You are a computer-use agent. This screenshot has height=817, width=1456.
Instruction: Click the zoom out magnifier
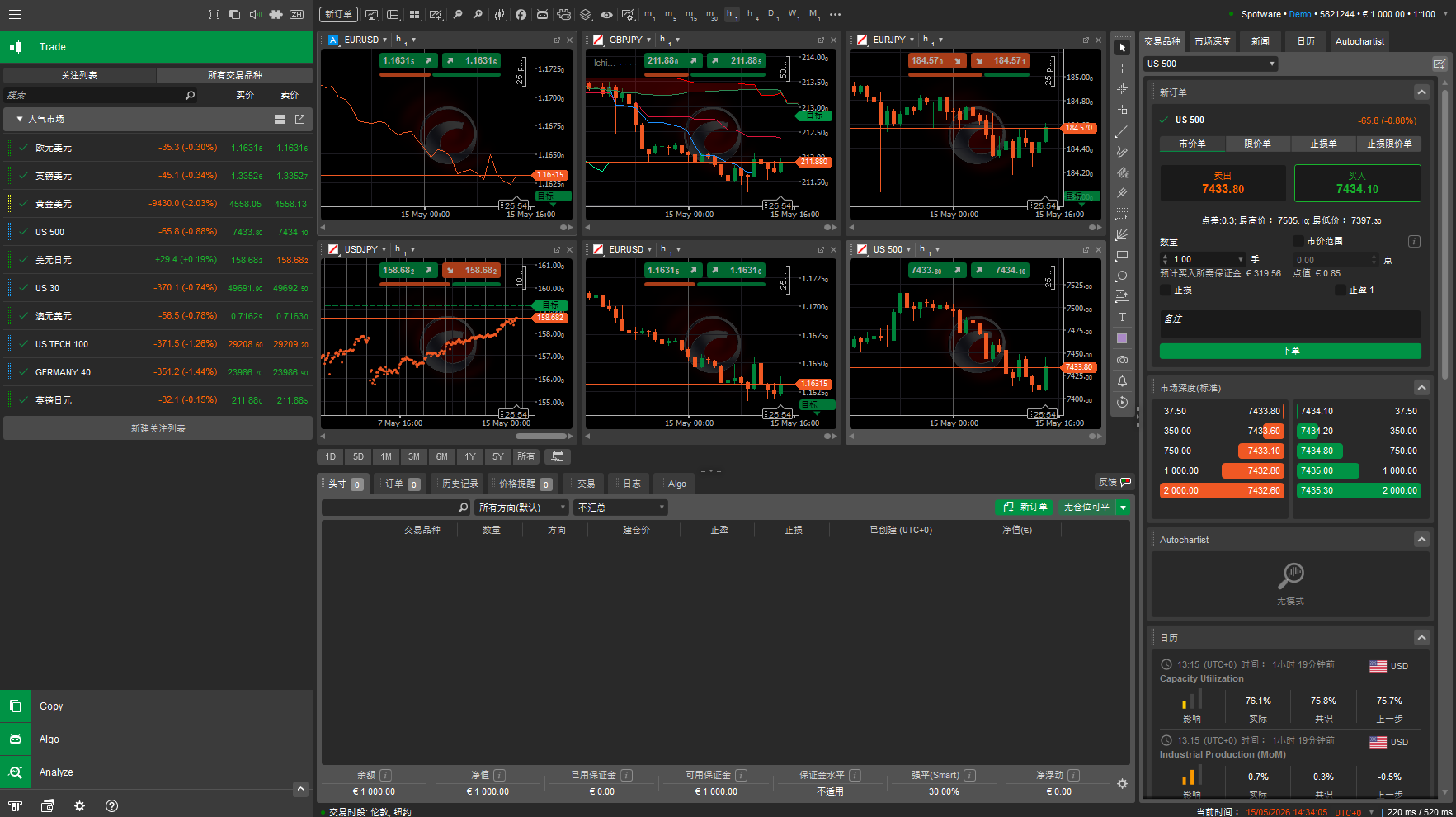coord(459,14)
